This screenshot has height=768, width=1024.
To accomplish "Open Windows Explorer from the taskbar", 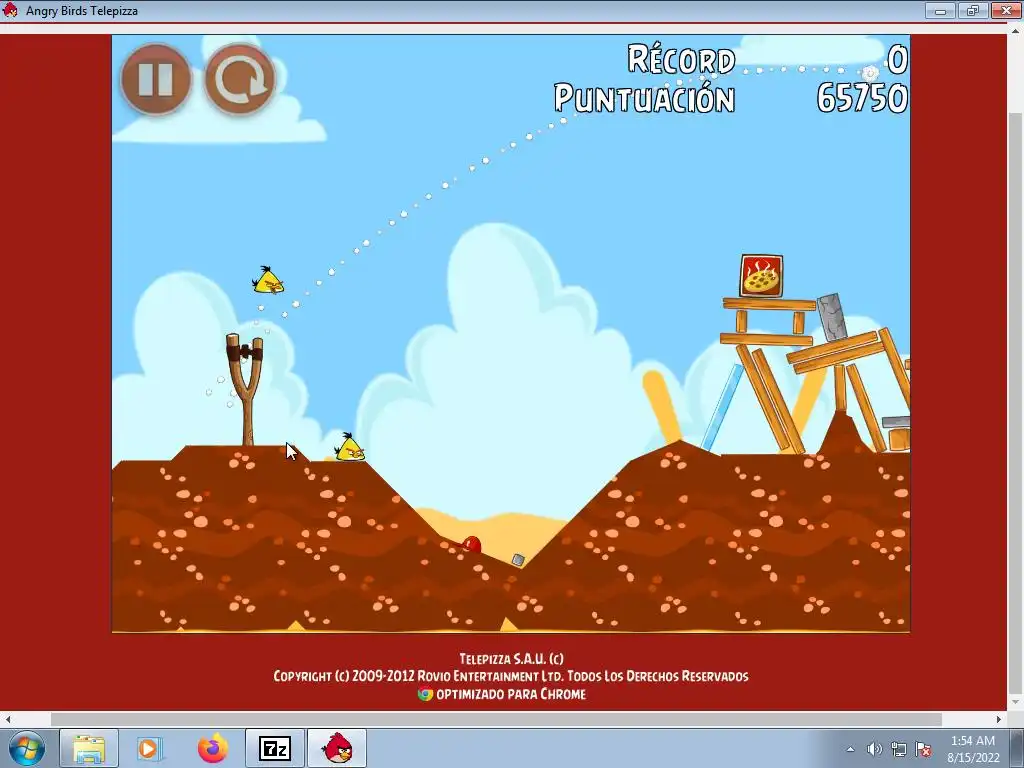I will pos(89,748).
